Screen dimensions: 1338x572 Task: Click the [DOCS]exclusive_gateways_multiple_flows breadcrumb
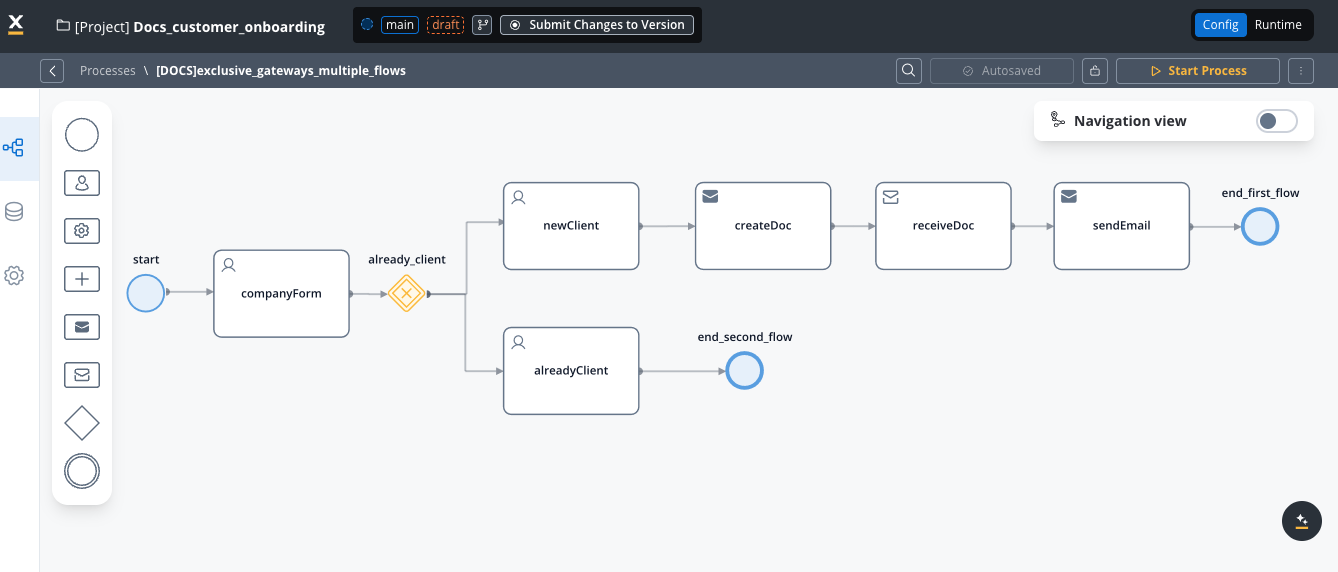[x=281, y=71]
